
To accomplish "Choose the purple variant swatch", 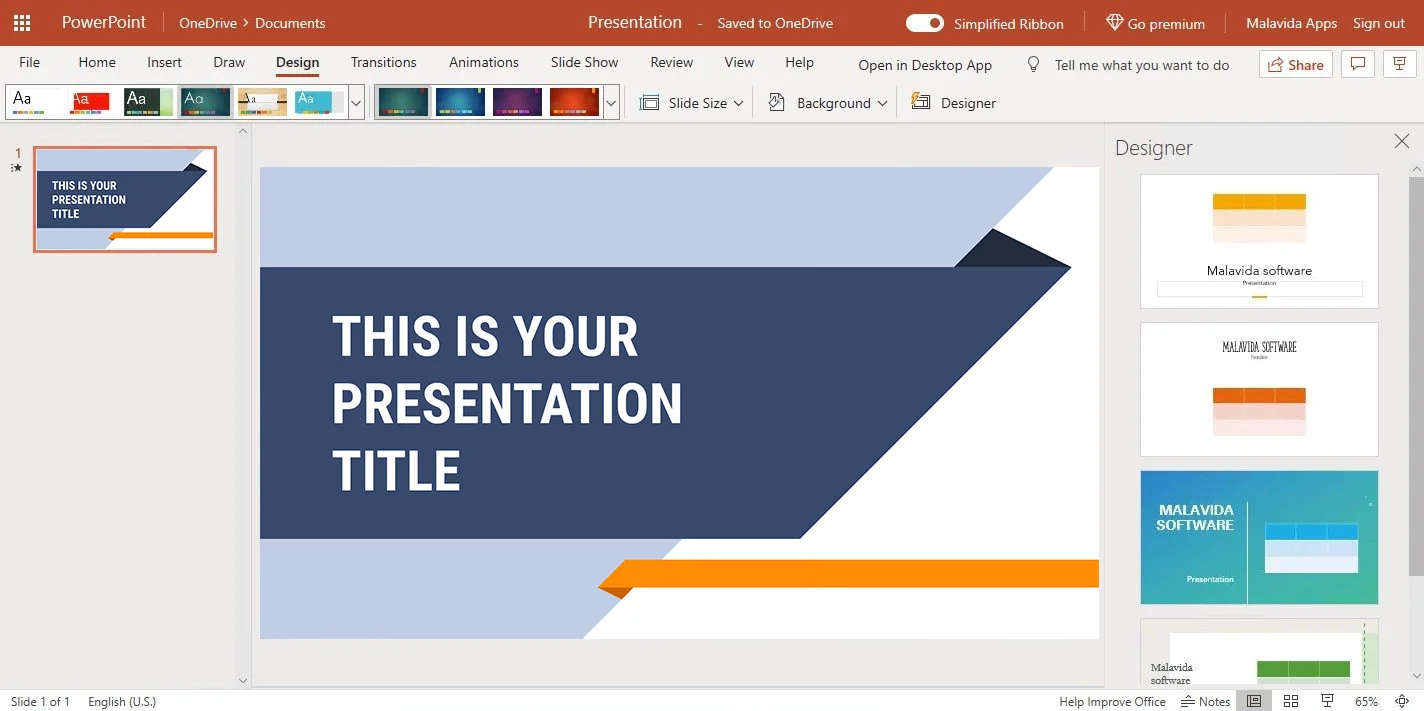I will [x=517, y=102].
